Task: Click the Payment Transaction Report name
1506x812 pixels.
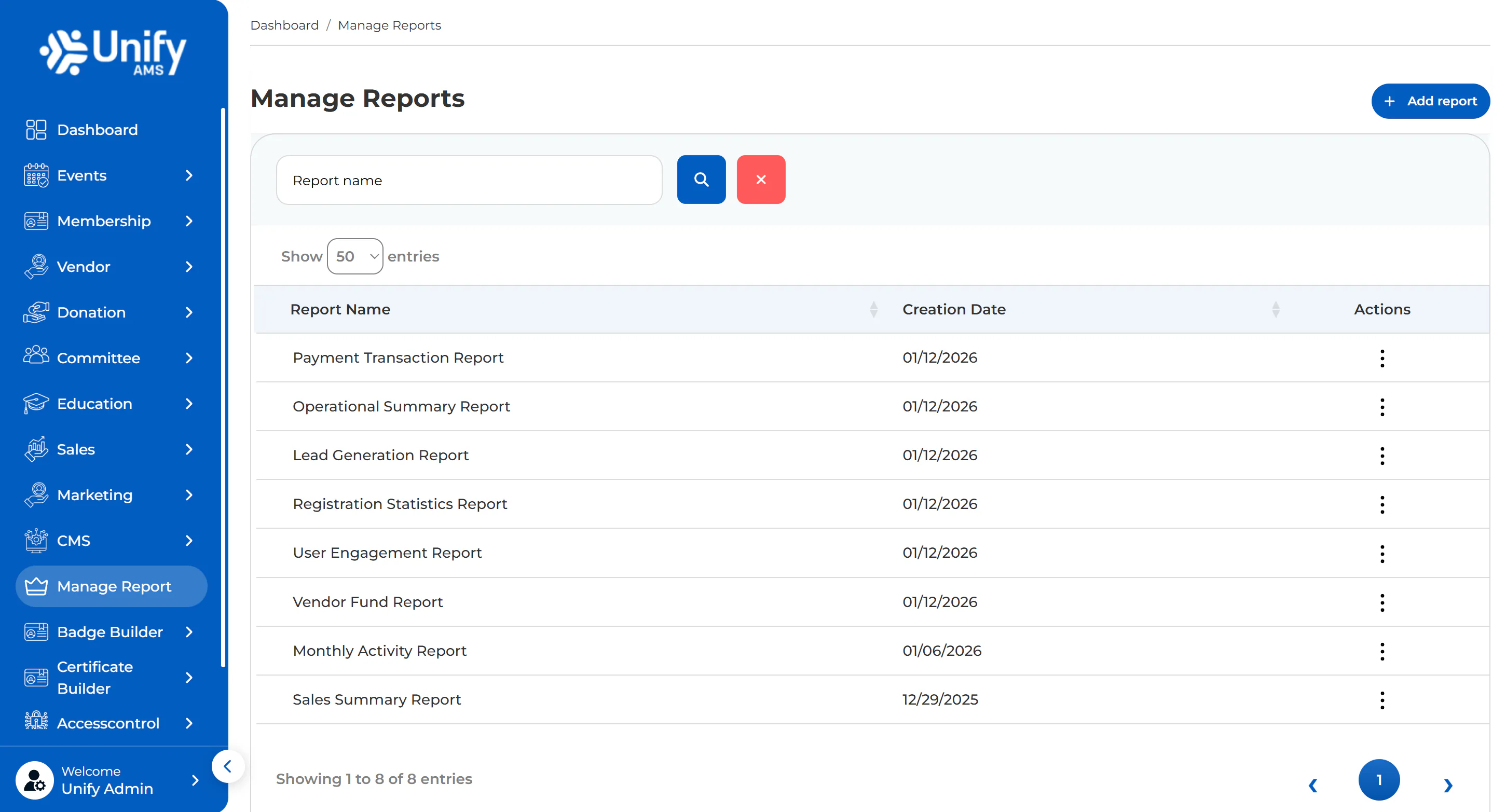Action: (398, 358)
